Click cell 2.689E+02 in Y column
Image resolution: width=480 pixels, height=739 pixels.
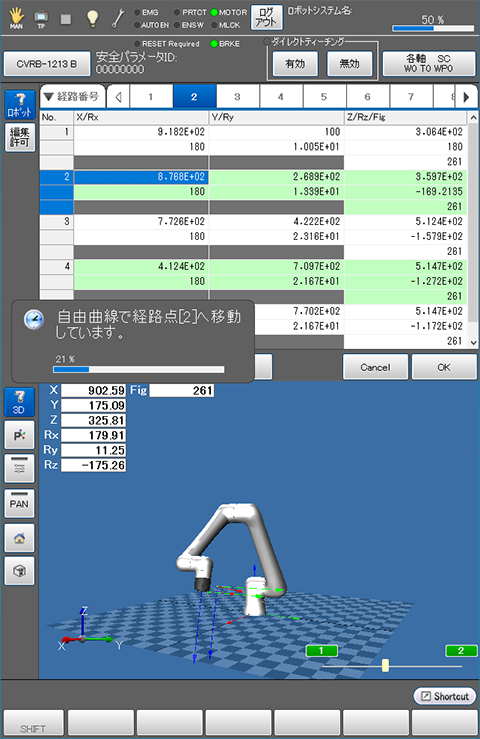pos(276,177)
